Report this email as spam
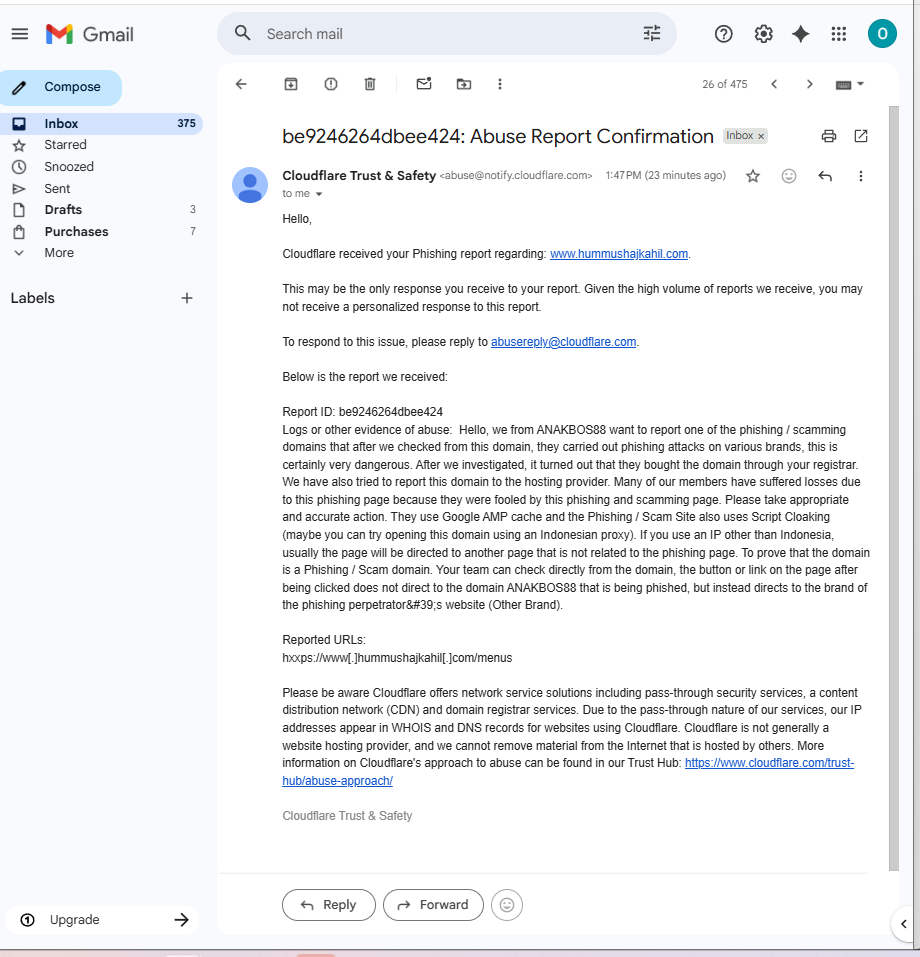 (x=331, y=84)
